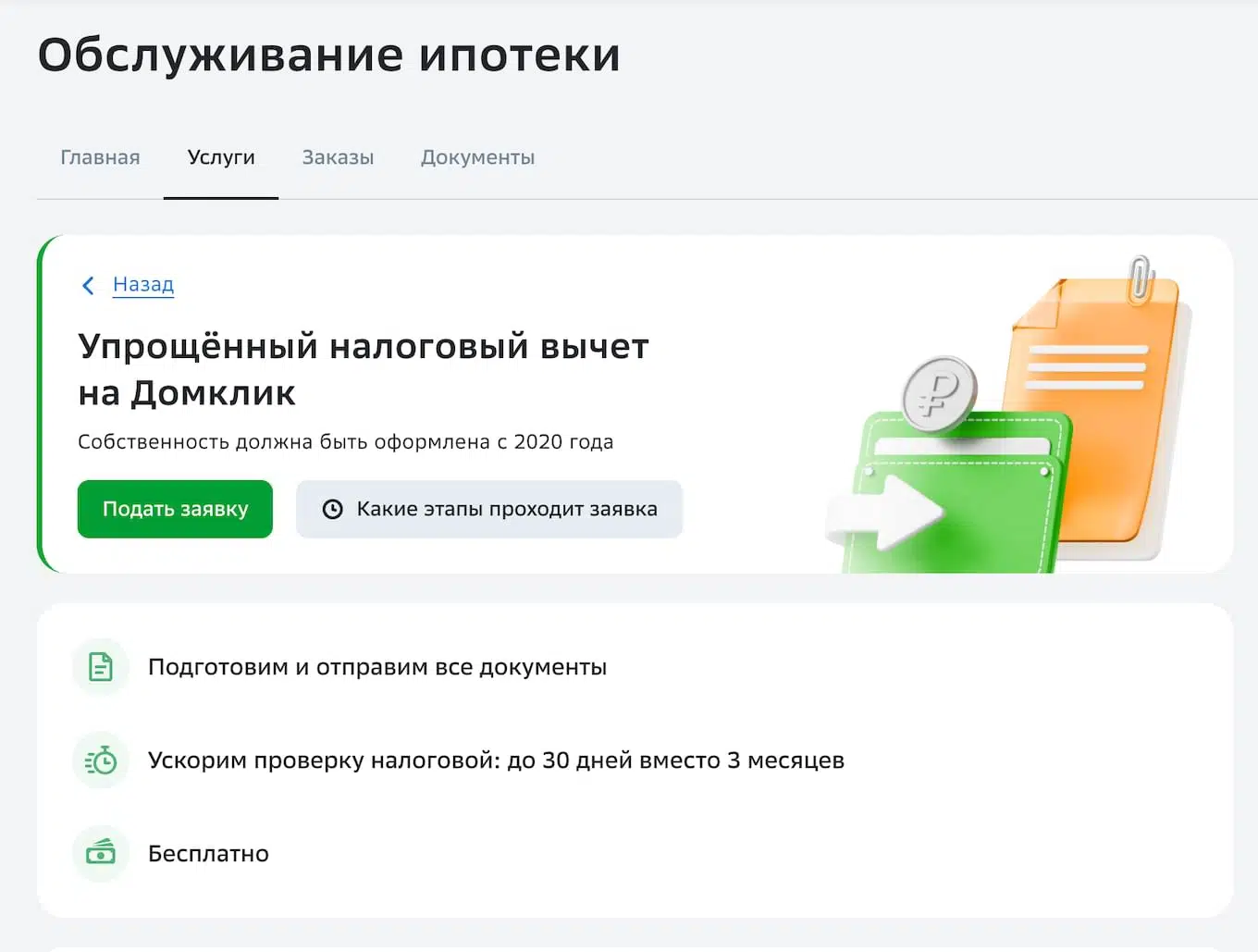The image size is (1258, 952).
Task: Click the Упрощённый налоговый вычет heading
Action: point(364,369)
